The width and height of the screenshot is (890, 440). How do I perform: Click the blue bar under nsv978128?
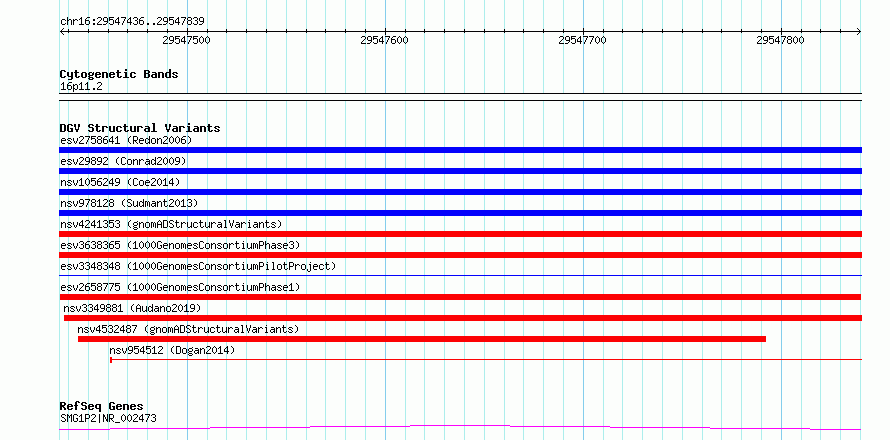(460, 213)
